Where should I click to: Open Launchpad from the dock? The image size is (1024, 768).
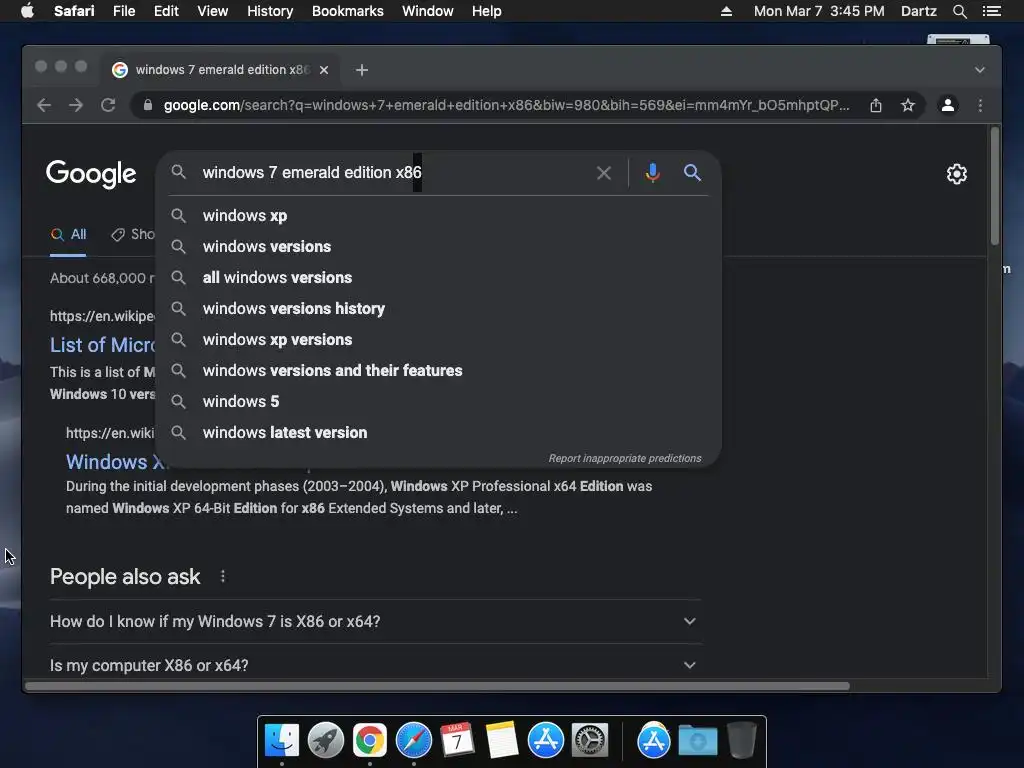(x=326, y=740)
